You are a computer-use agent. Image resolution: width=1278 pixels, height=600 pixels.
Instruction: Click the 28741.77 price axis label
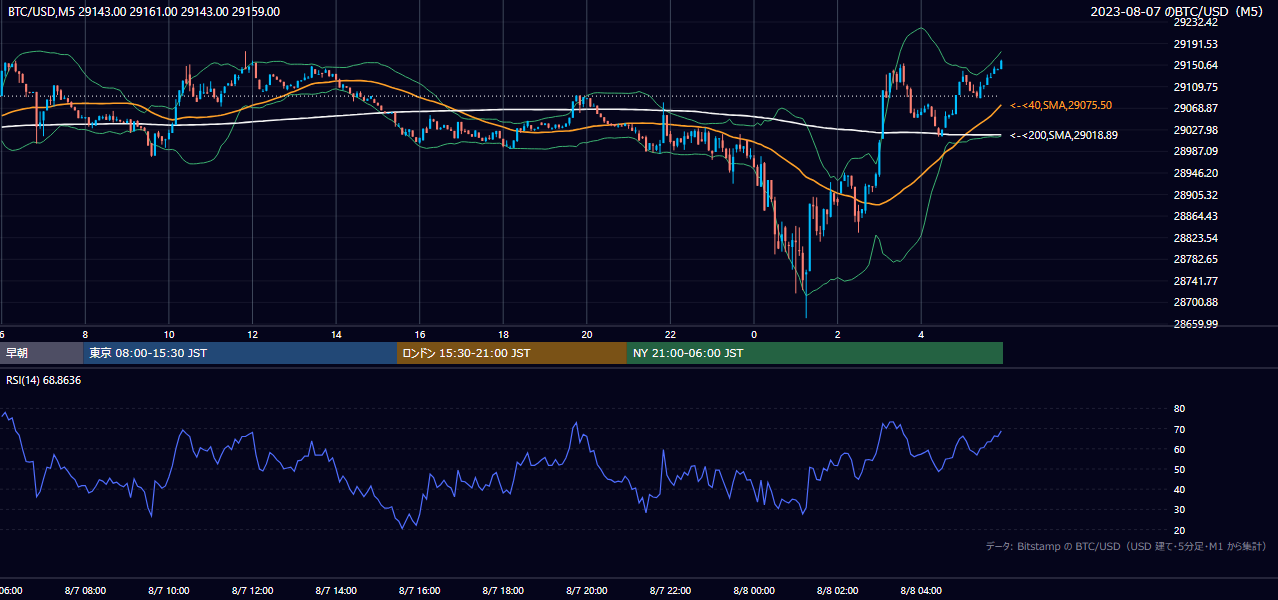(x=1195, y=281)
